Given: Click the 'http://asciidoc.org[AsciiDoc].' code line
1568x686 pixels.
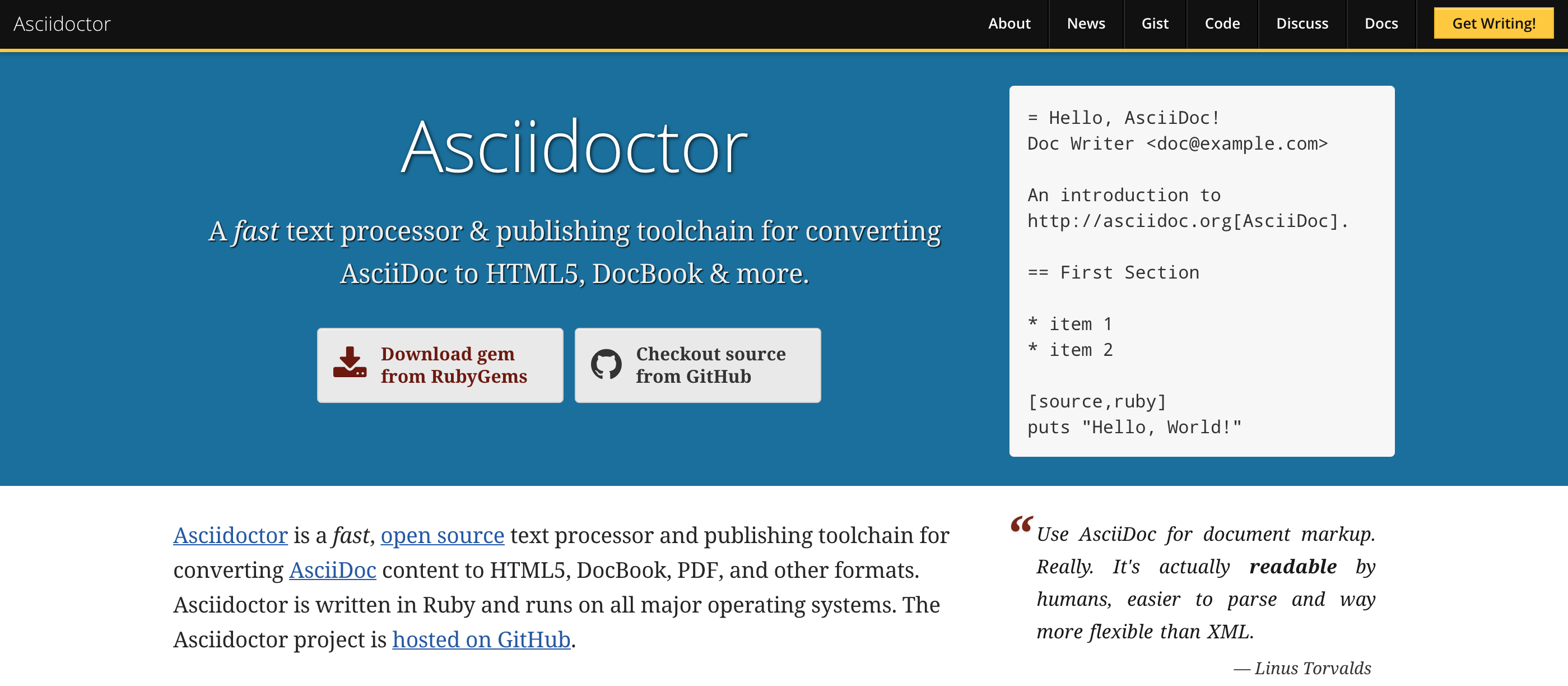Looking at the screenshot, I should [1188, 221].
